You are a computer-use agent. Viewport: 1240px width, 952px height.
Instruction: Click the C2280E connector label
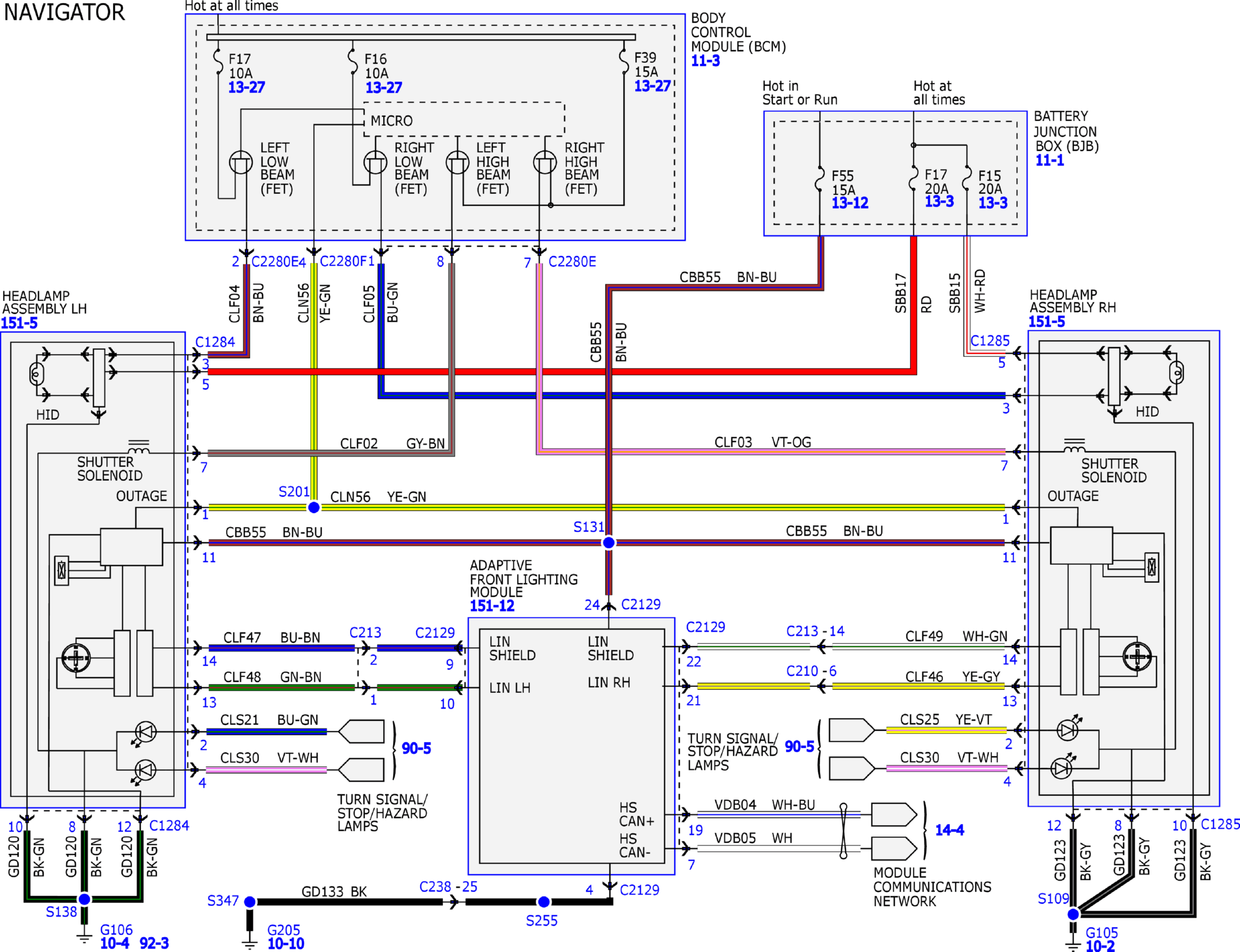point(572,262)
